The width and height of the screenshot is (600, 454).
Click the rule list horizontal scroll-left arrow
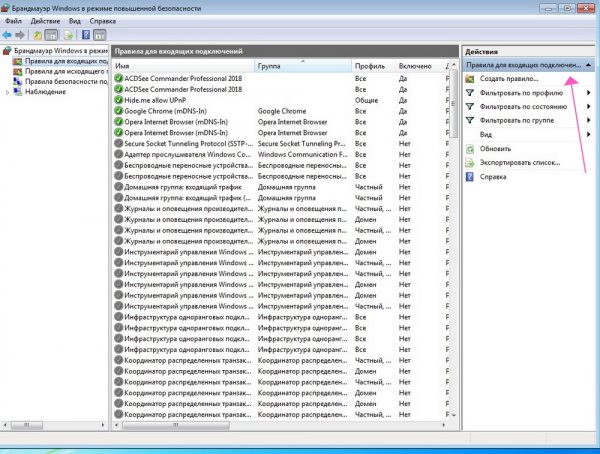pos(117,425)
